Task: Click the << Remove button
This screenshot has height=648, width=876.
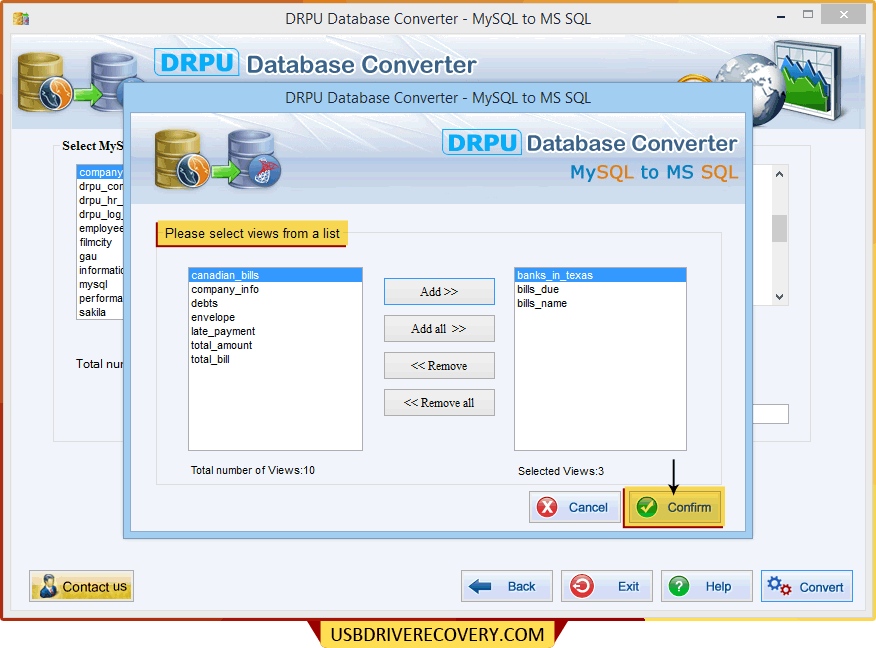Action: (x=439, y=366)
